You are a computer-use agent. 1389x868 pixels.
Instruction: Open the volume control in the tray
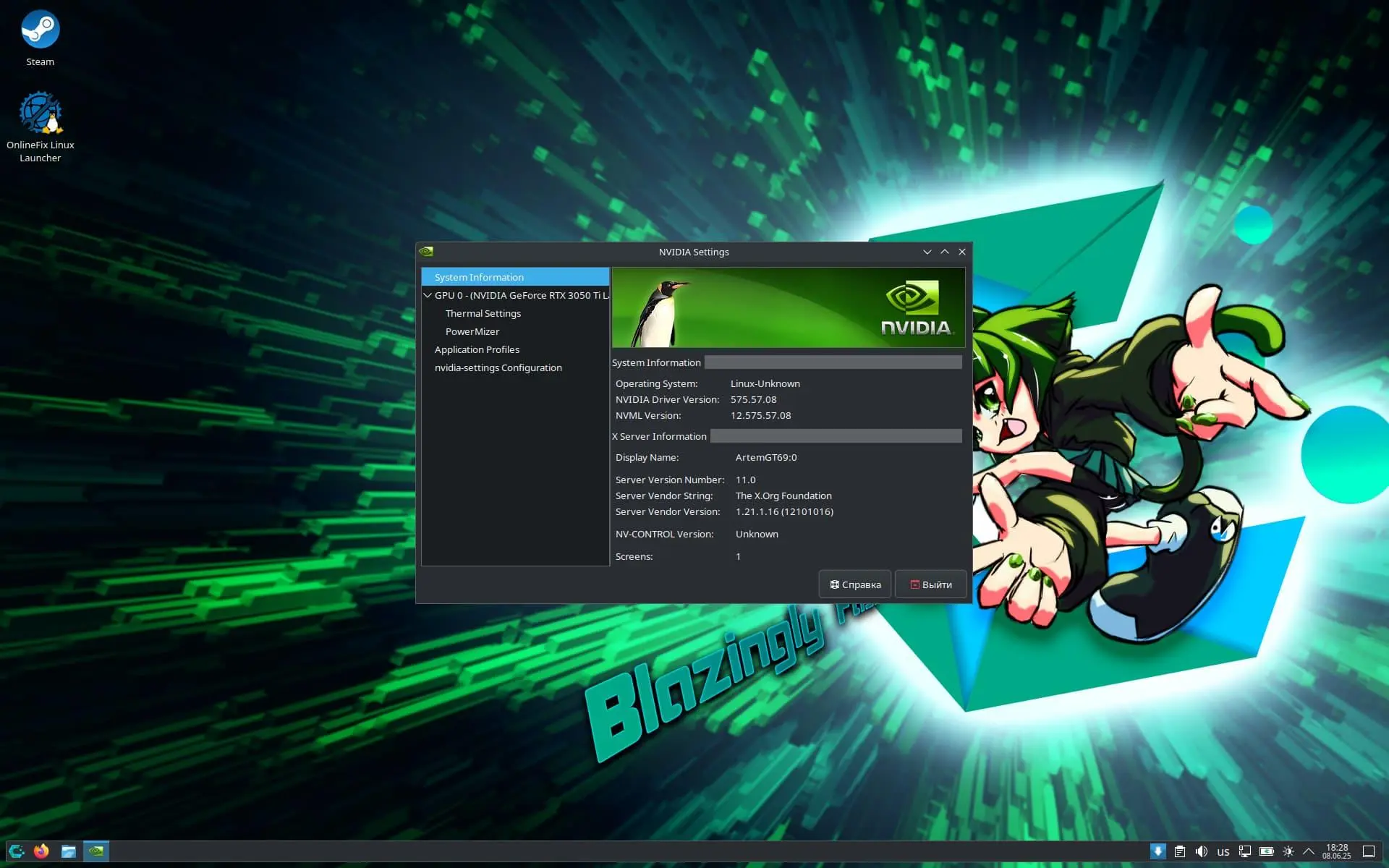click(x=1202, y=851)
